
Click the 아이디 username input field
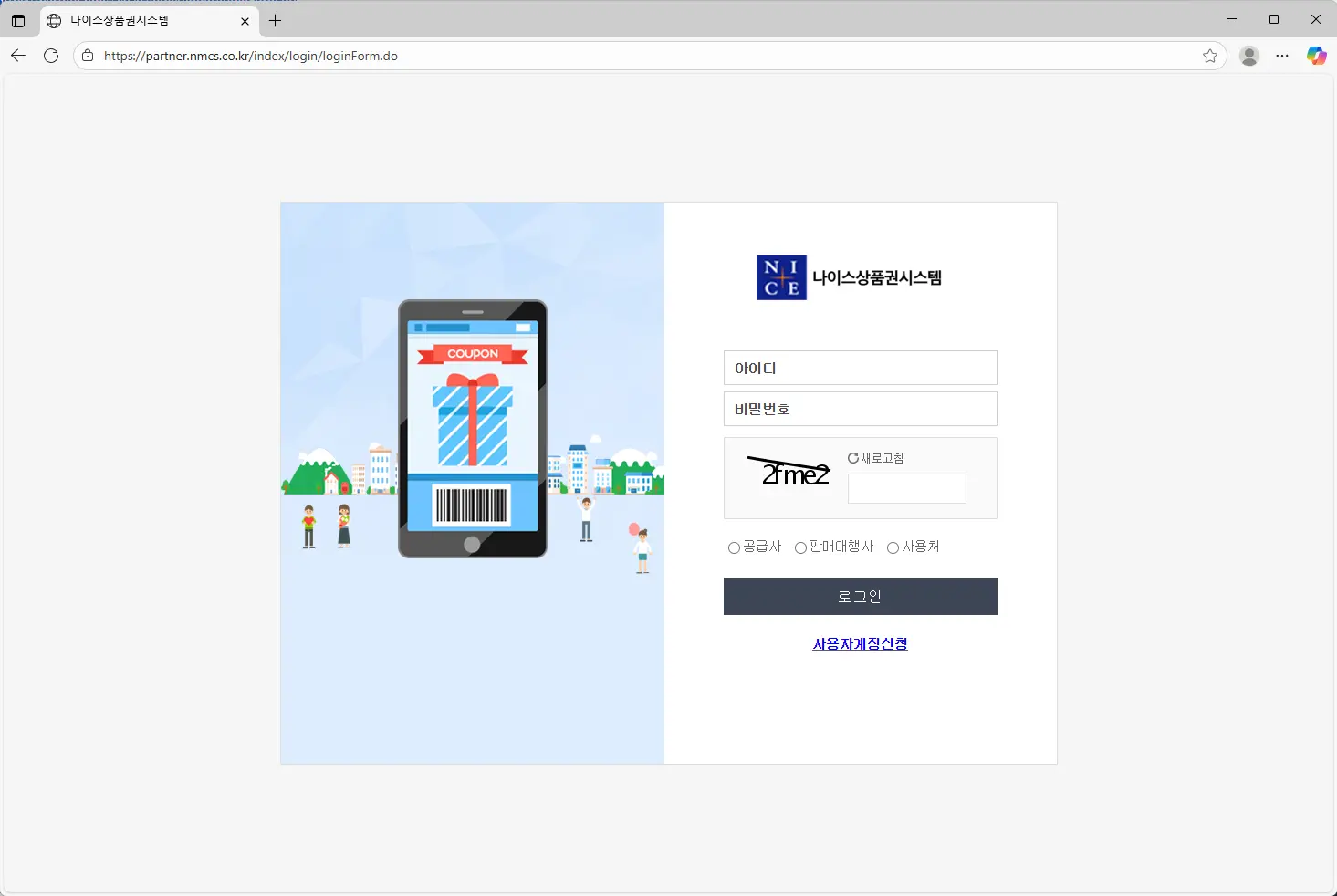[860, 368]
